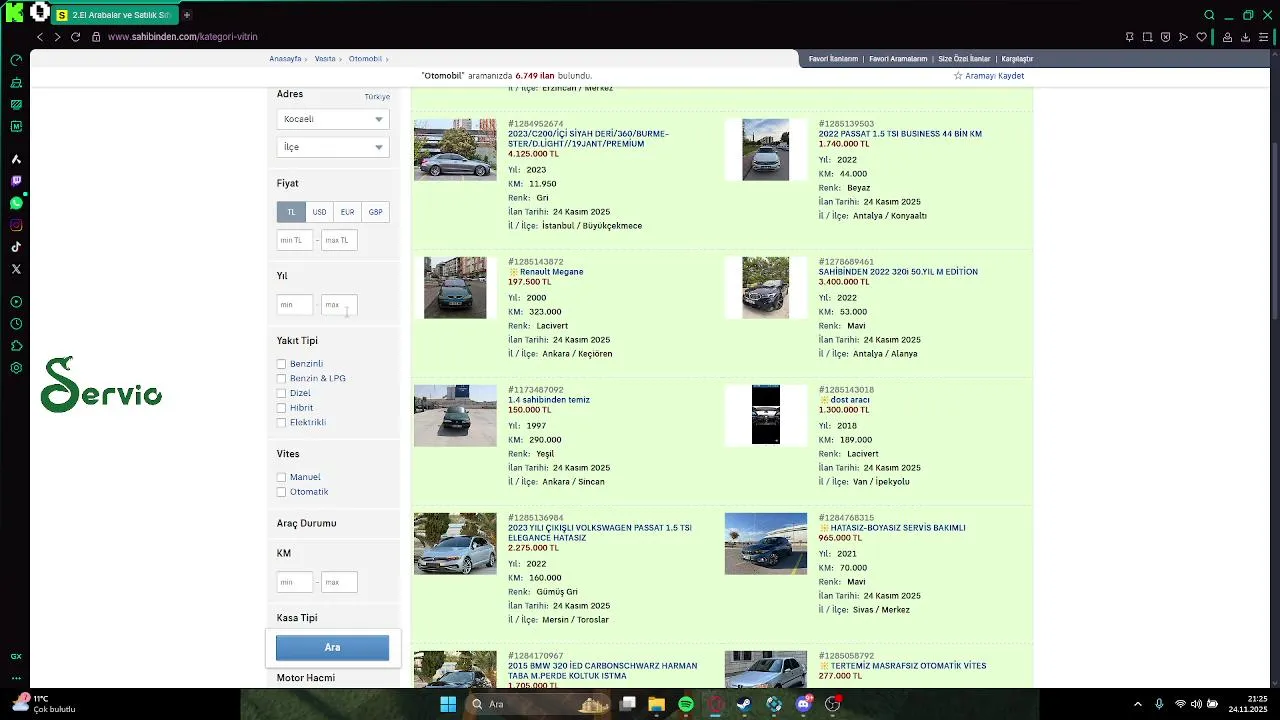The image size is (1280, 720).
Task: Go back with the browser back arrow
Action: coord(40,37)
